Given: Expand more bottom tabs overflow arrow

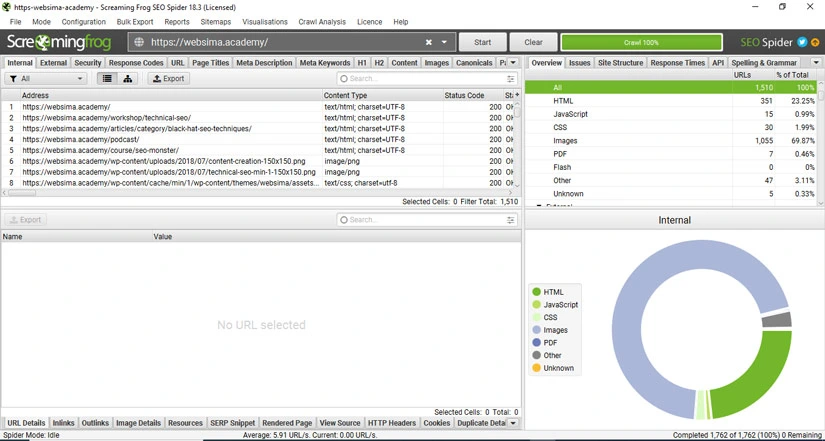Looking at the screenshot, I should click(x=514, y=423).
